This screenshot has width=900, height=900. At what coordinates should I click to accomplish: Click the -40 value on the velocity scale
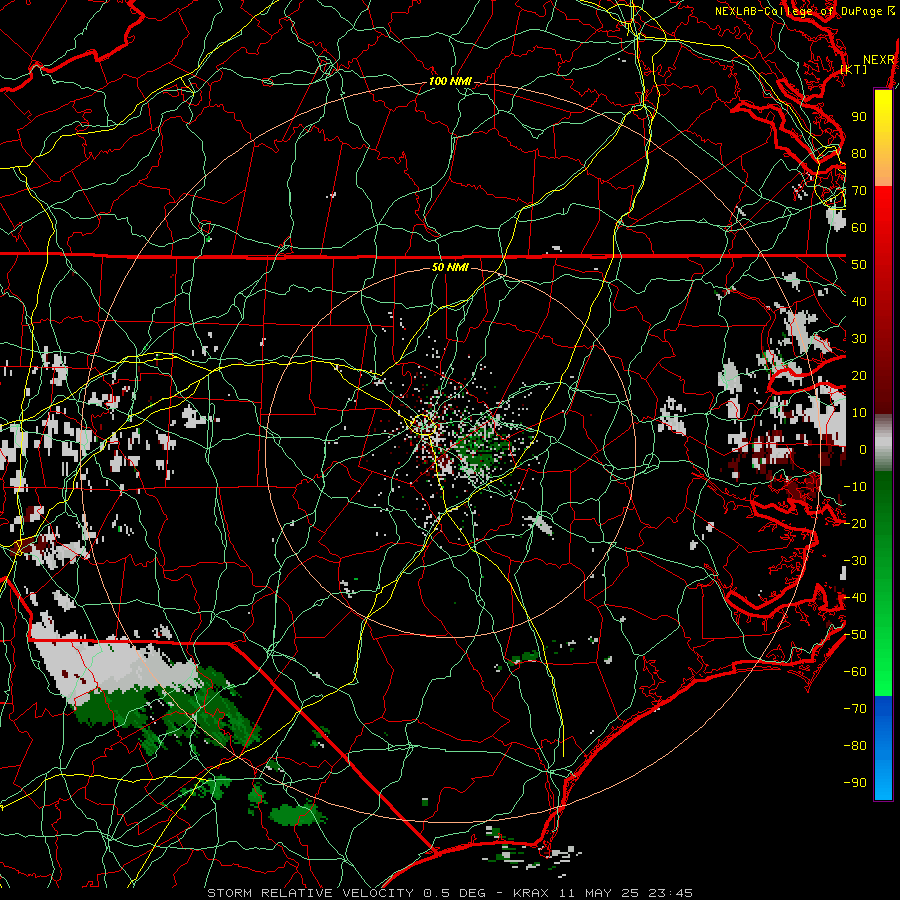click(x=855, y=598)
